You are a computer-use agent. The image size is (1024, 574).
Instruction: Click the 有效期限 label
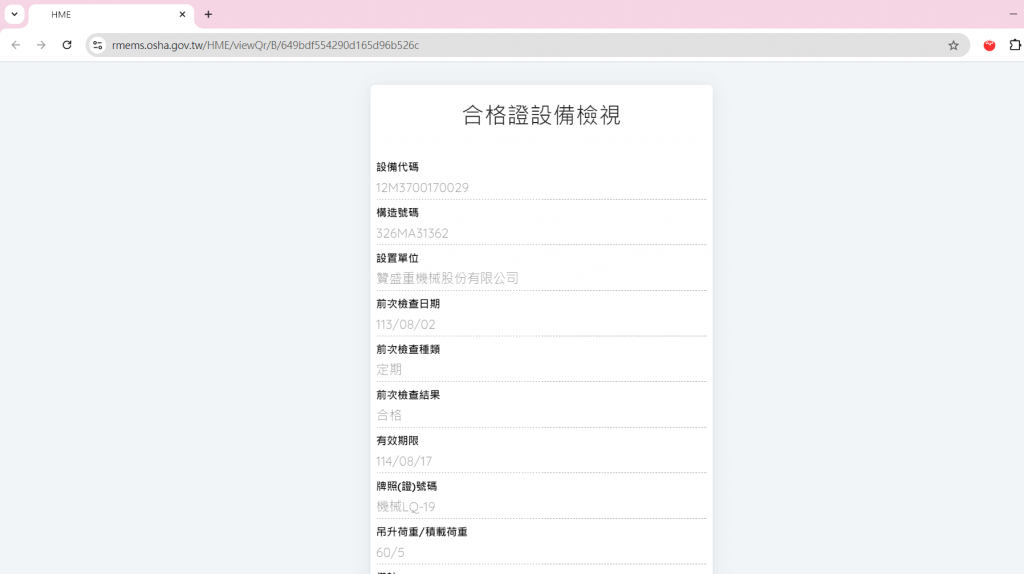[397, 441]
